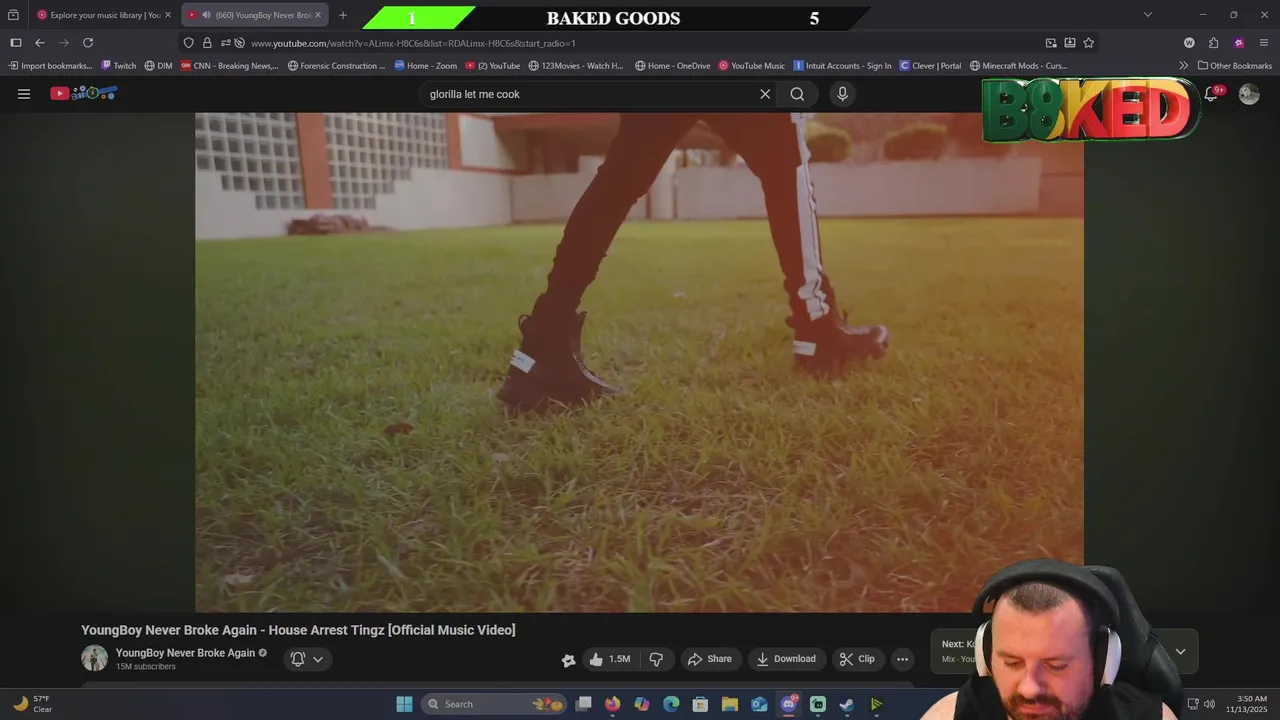The height and width of the screenshot is (720, 1280).
Task: Click the URL address bar
Action: [x=640, y=43]
